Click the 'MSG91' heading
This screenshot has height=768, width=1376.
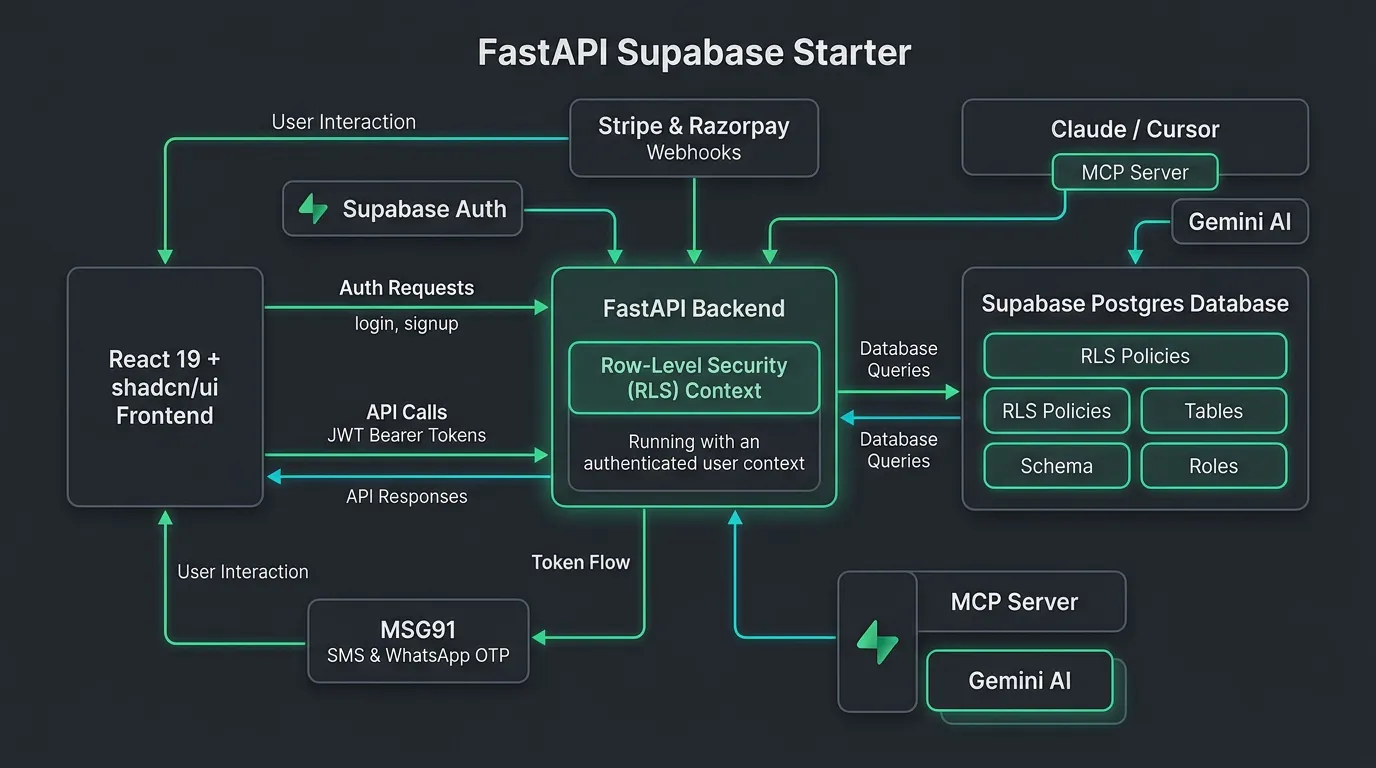click(418, 630)
